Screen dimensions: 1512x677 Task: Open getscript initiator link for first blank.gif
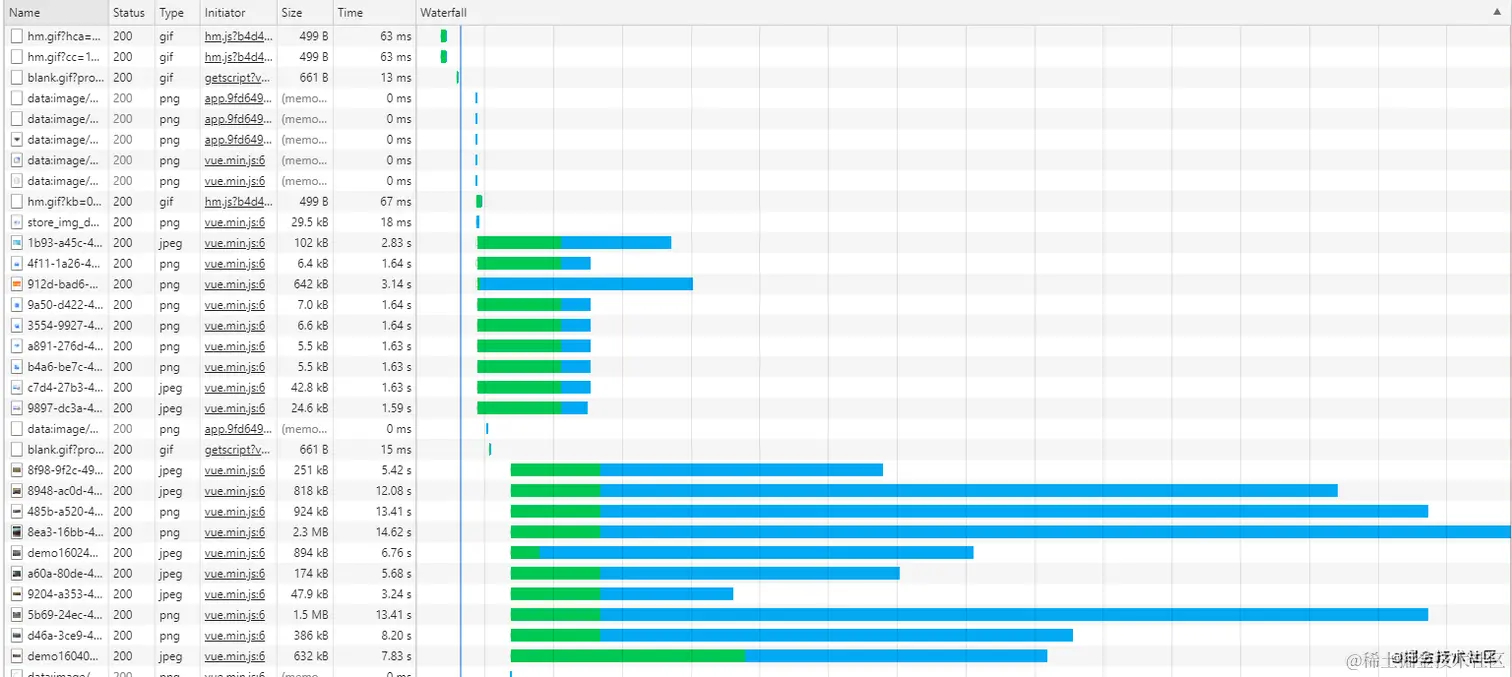[x=238, y=78]
